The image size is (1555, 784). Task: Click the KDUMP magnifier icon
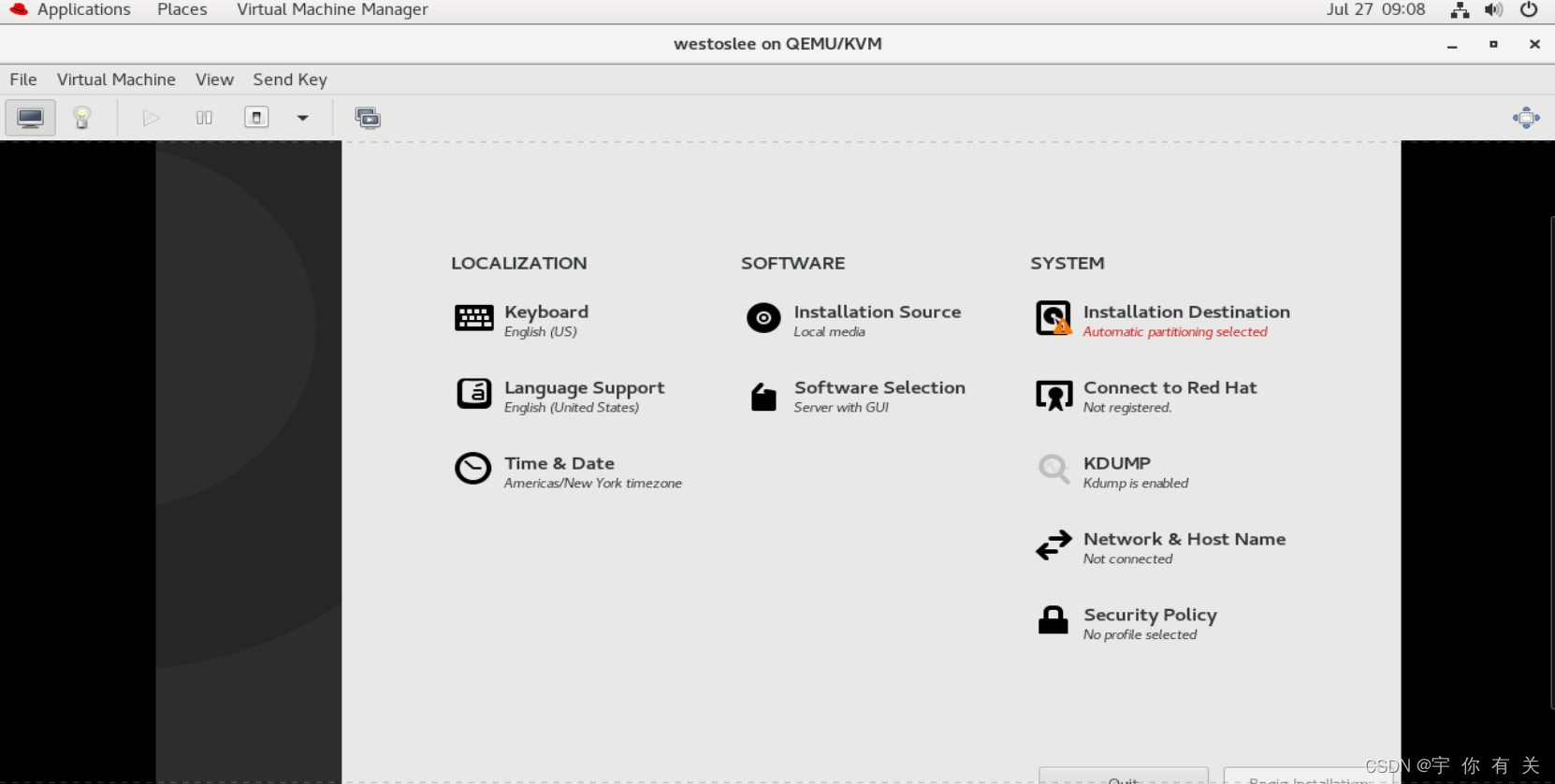click(x=1054, y=469)
